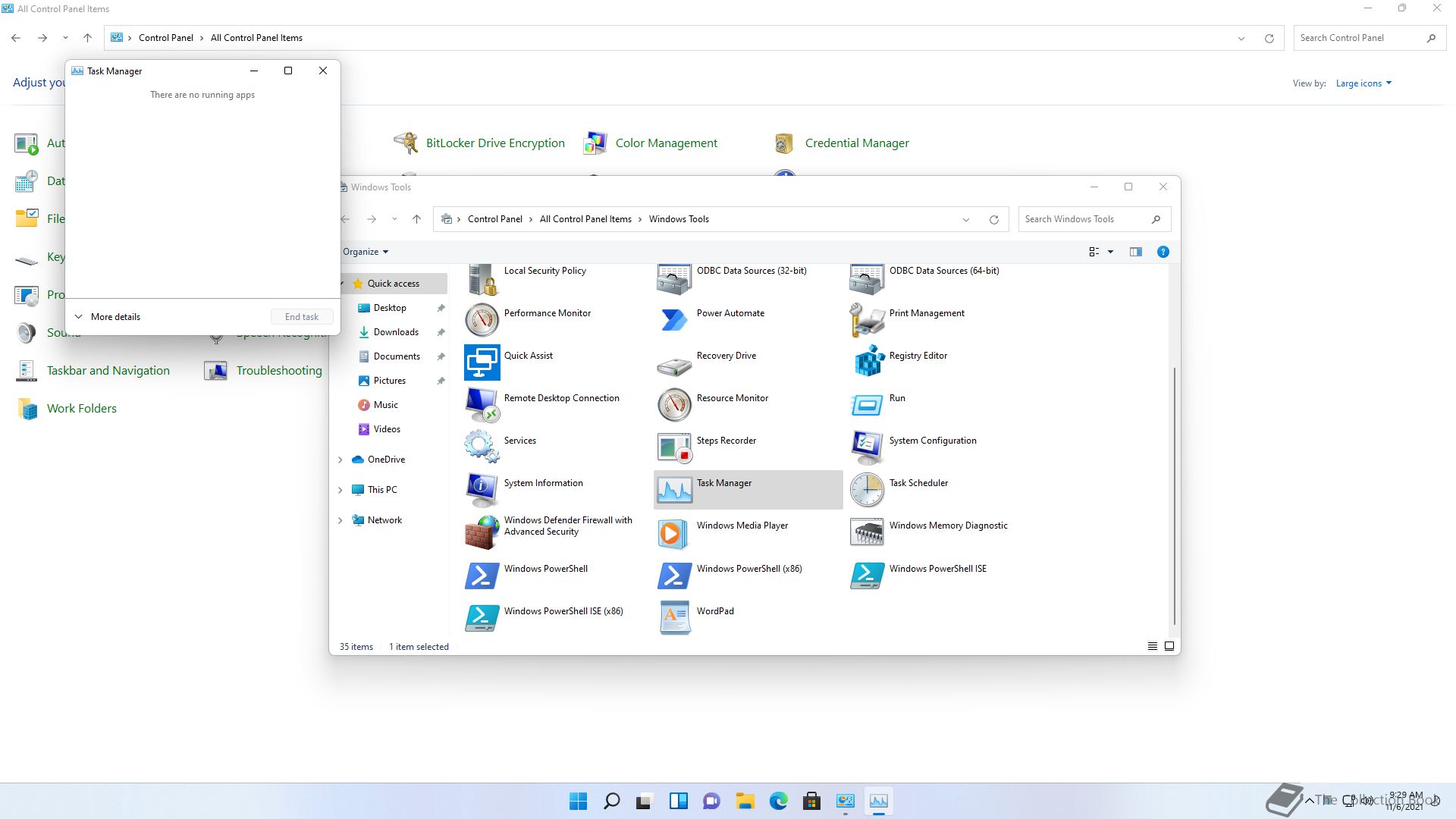
Task: Open Windows Memory Diagnostic icon
Action: tap(868, 532)
